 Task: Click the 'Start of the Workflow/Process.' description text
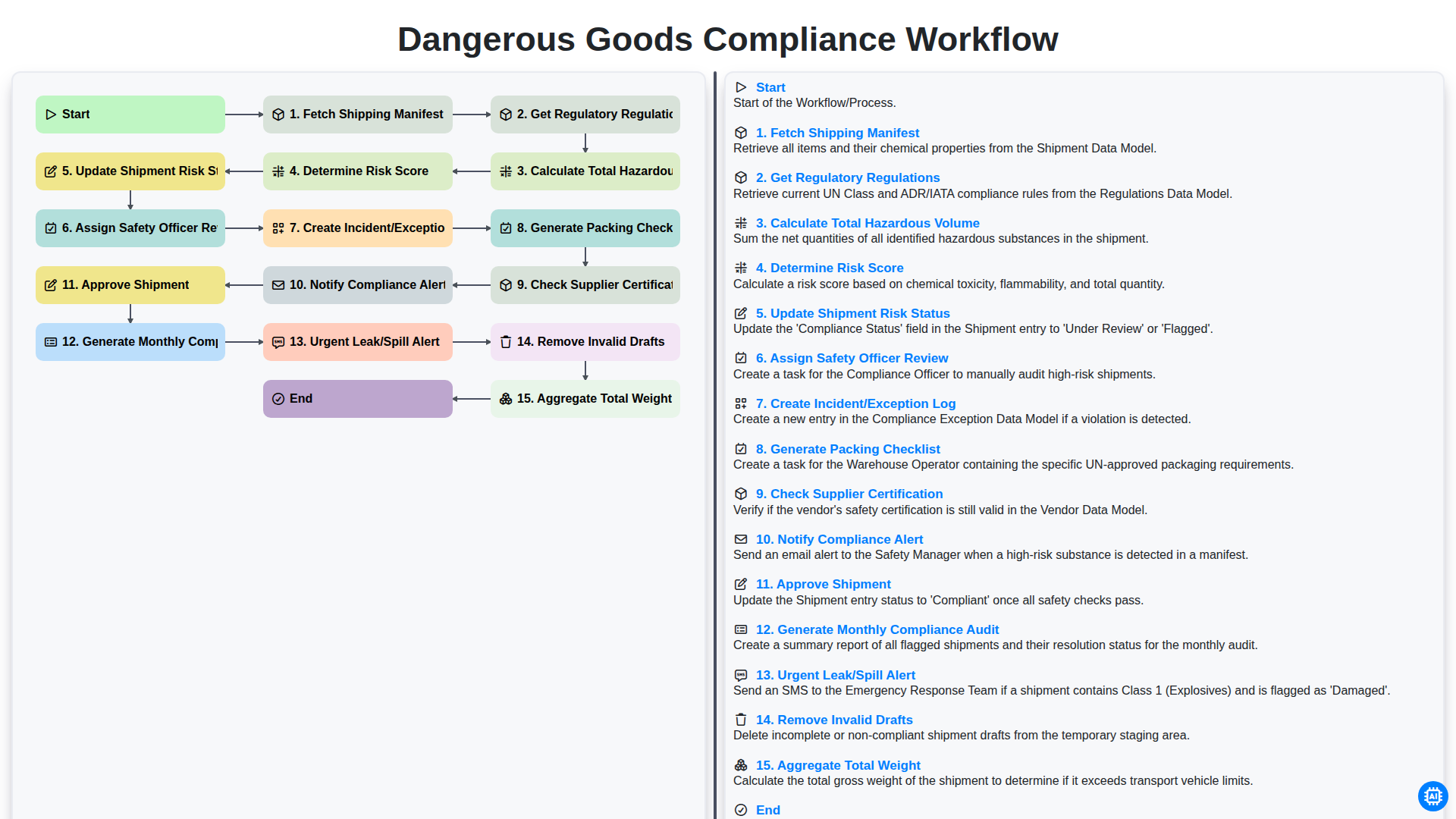(814, 103)
